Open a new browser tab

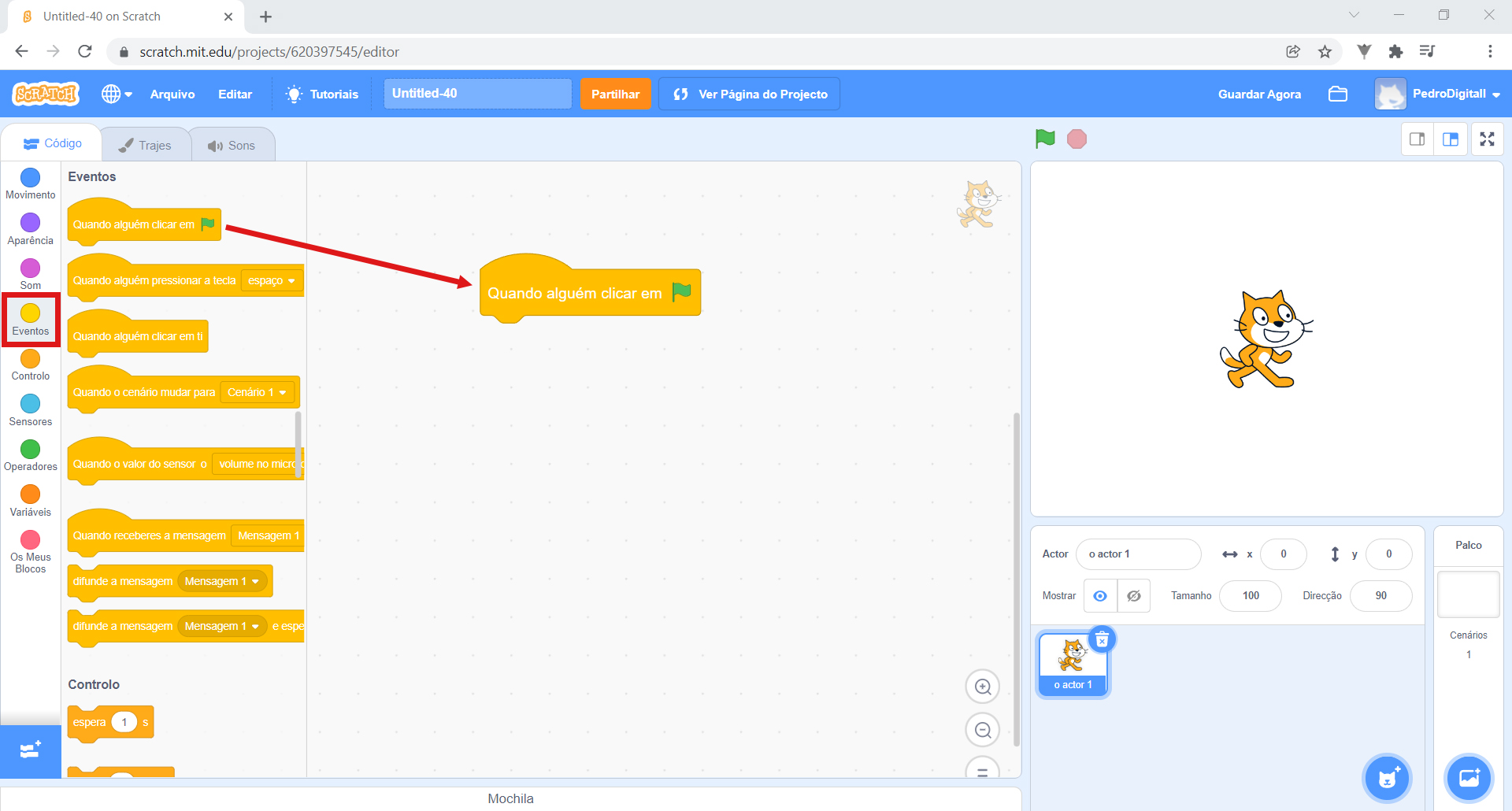tap(265, 17)
